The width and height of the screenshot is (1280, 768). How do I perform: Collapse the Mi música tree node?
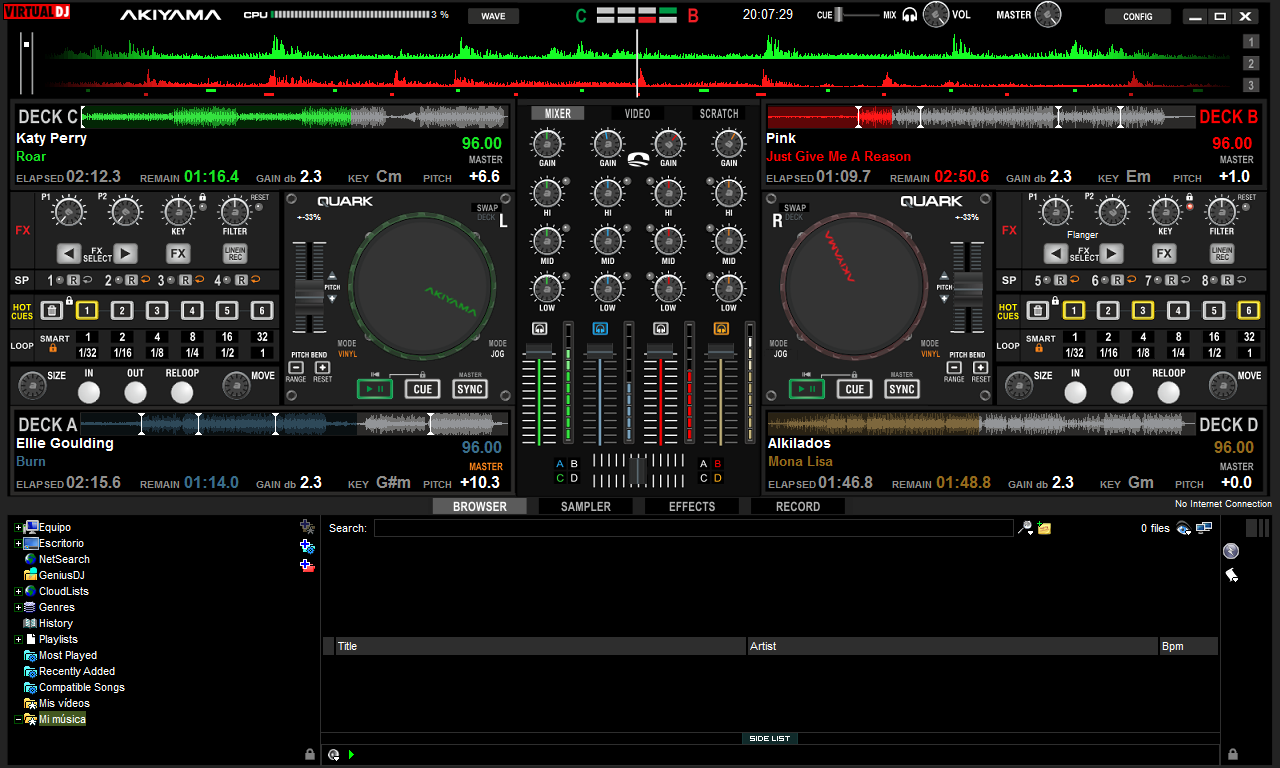click(18, 719)
